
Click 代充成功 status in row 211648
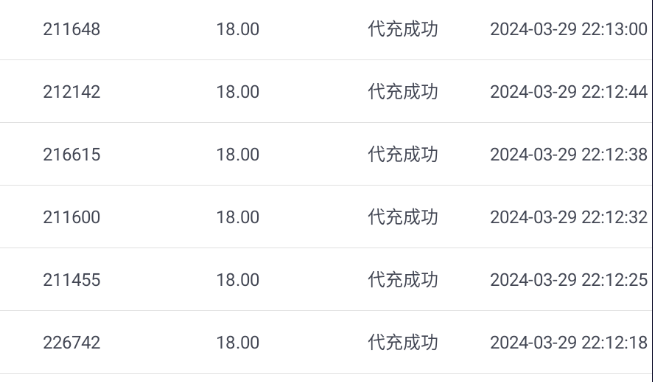[x=403, y=29]
